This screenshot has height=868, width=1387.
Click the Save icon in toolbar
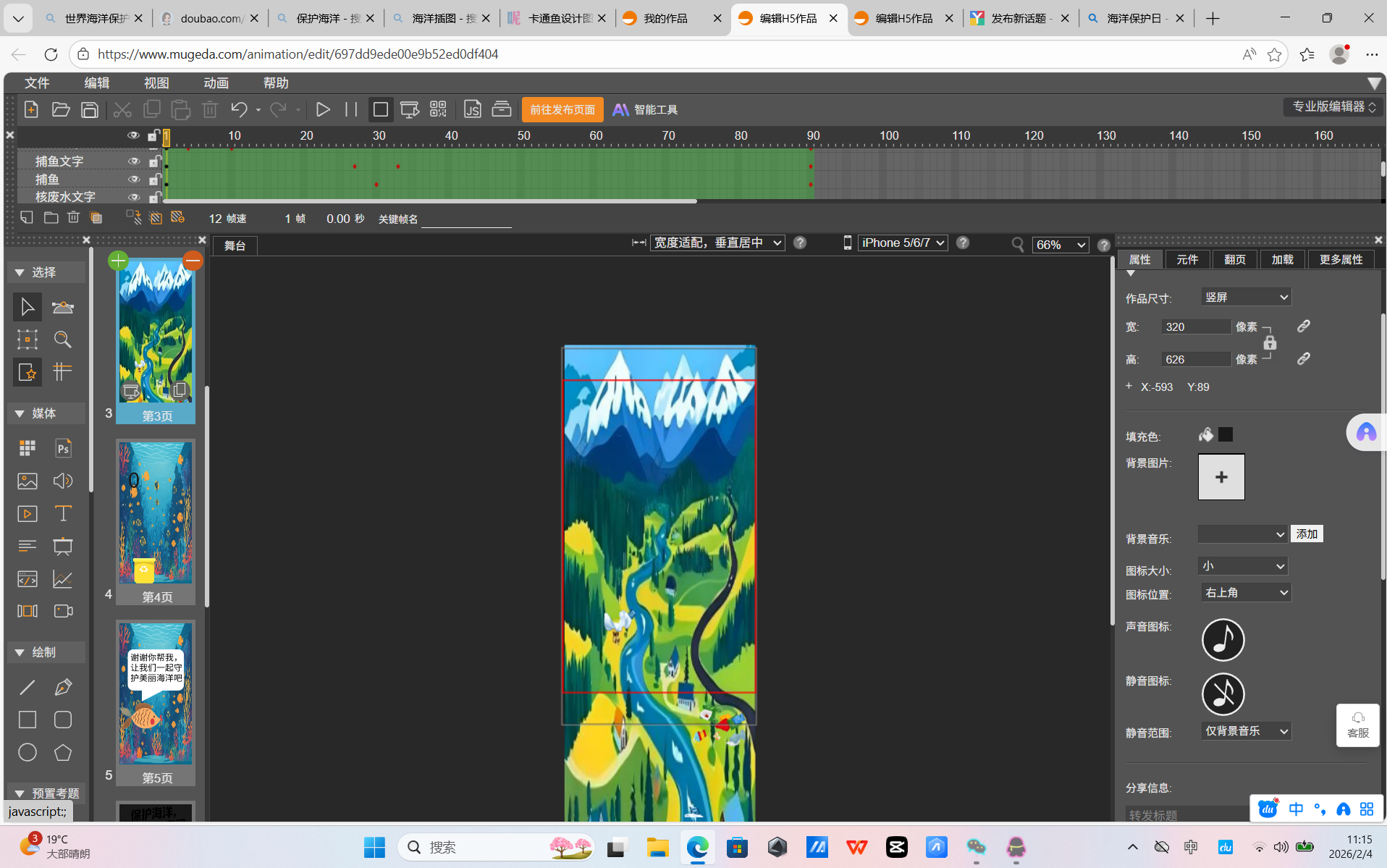click(x=90, y=109)
